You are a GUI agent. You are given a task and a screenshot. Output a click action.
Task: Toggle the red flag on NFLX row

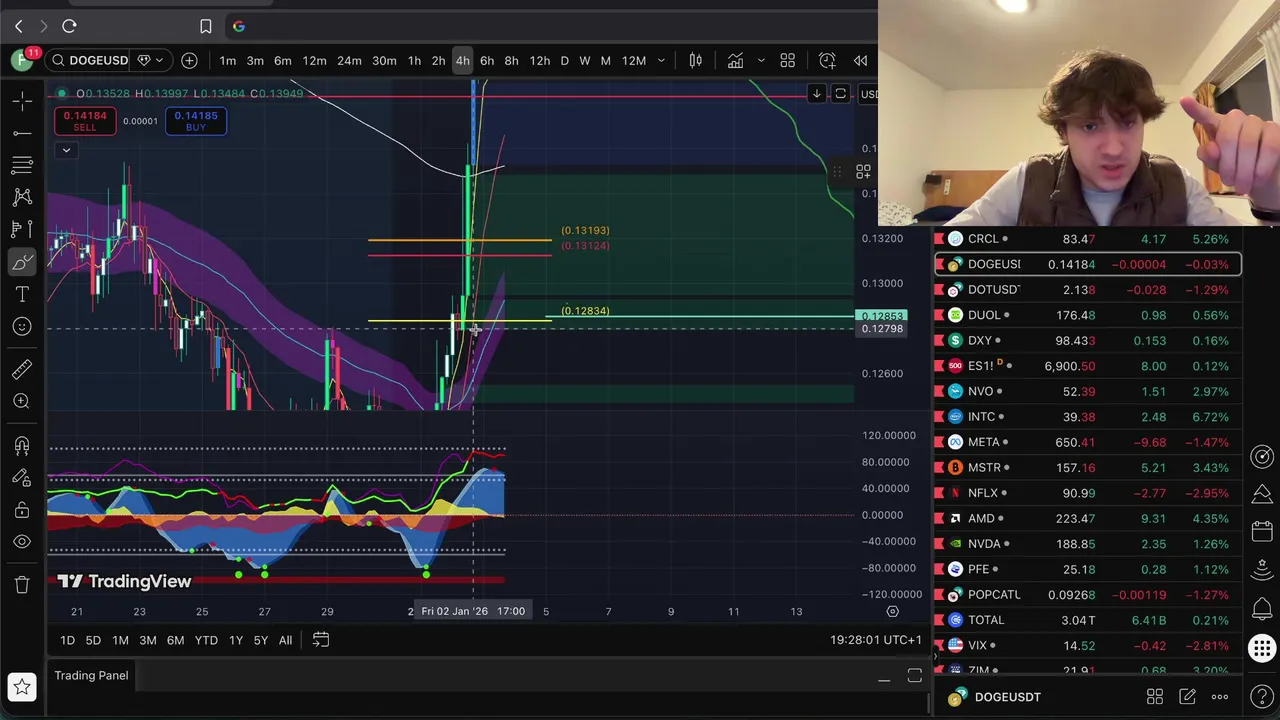[939, 493]
